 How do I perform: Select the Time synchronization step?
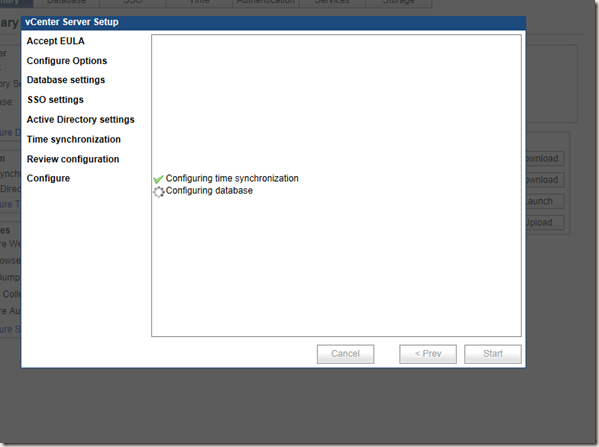pos(74,139)
